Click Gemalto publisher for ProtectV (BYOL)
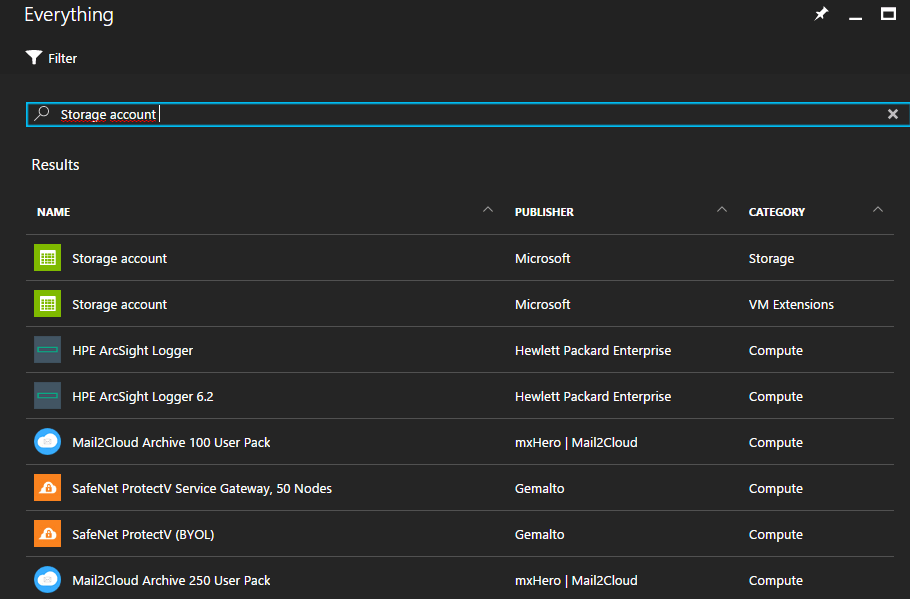The height and width of the screenshot is (599, 910). [x=540, y=534]
